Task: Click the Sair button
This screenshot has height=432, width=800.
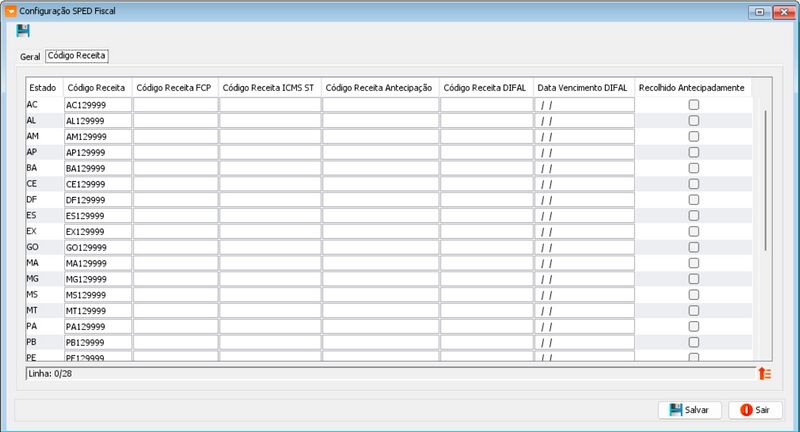Action: coord(755,410)
